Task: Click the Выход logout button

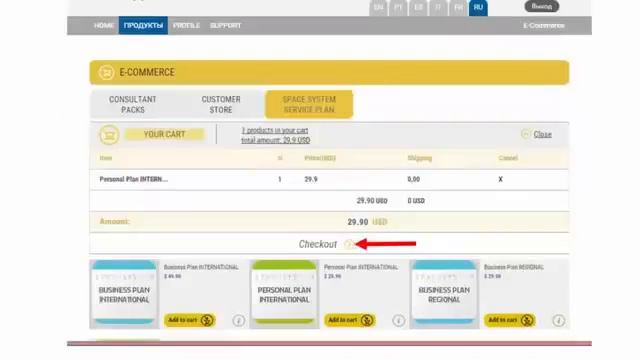Action: pyautogui.click(x=542, y=7)
